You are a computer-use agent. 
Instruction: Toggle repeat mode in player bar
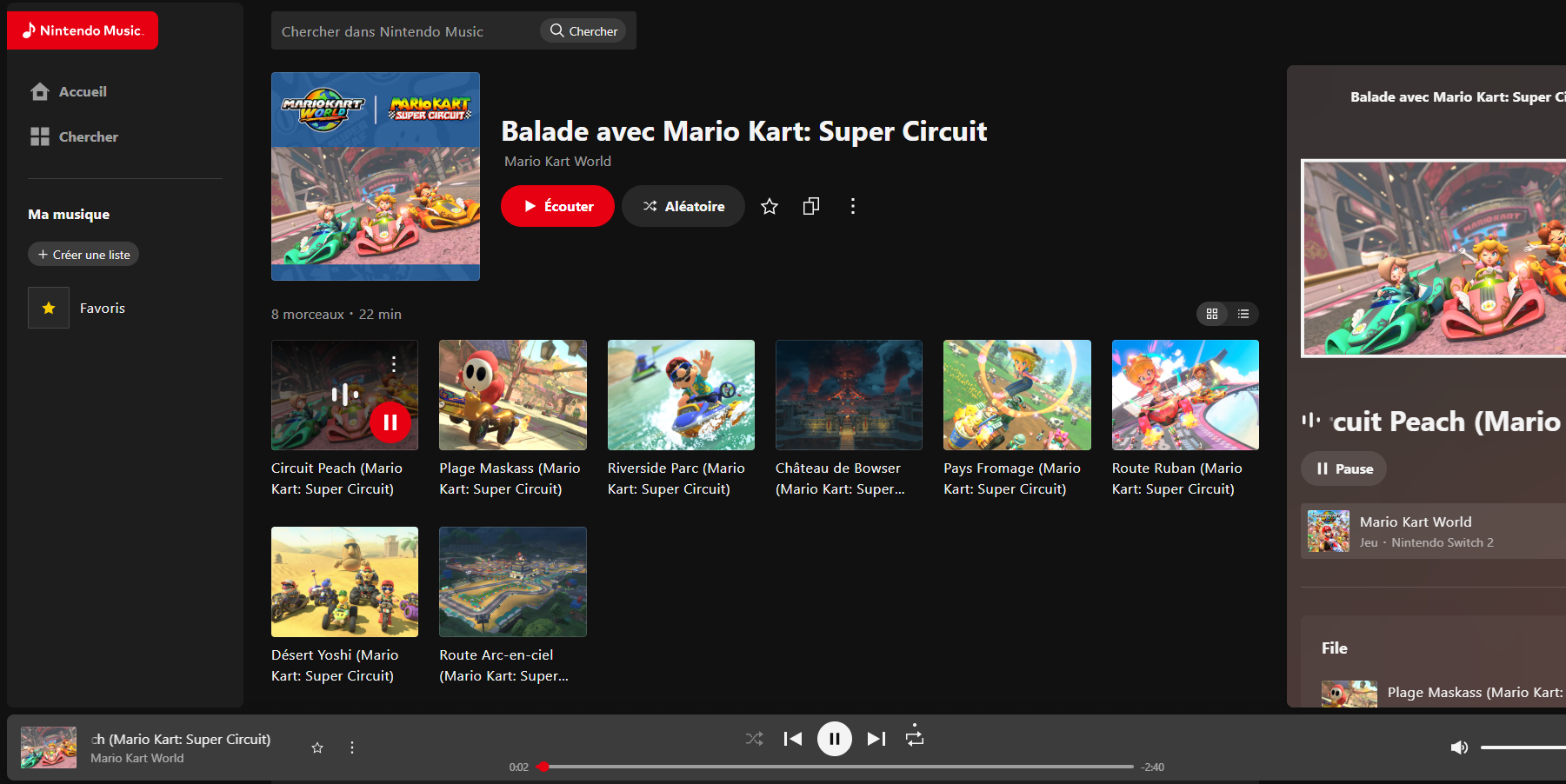pyautogui.click(x=915, y=737)
